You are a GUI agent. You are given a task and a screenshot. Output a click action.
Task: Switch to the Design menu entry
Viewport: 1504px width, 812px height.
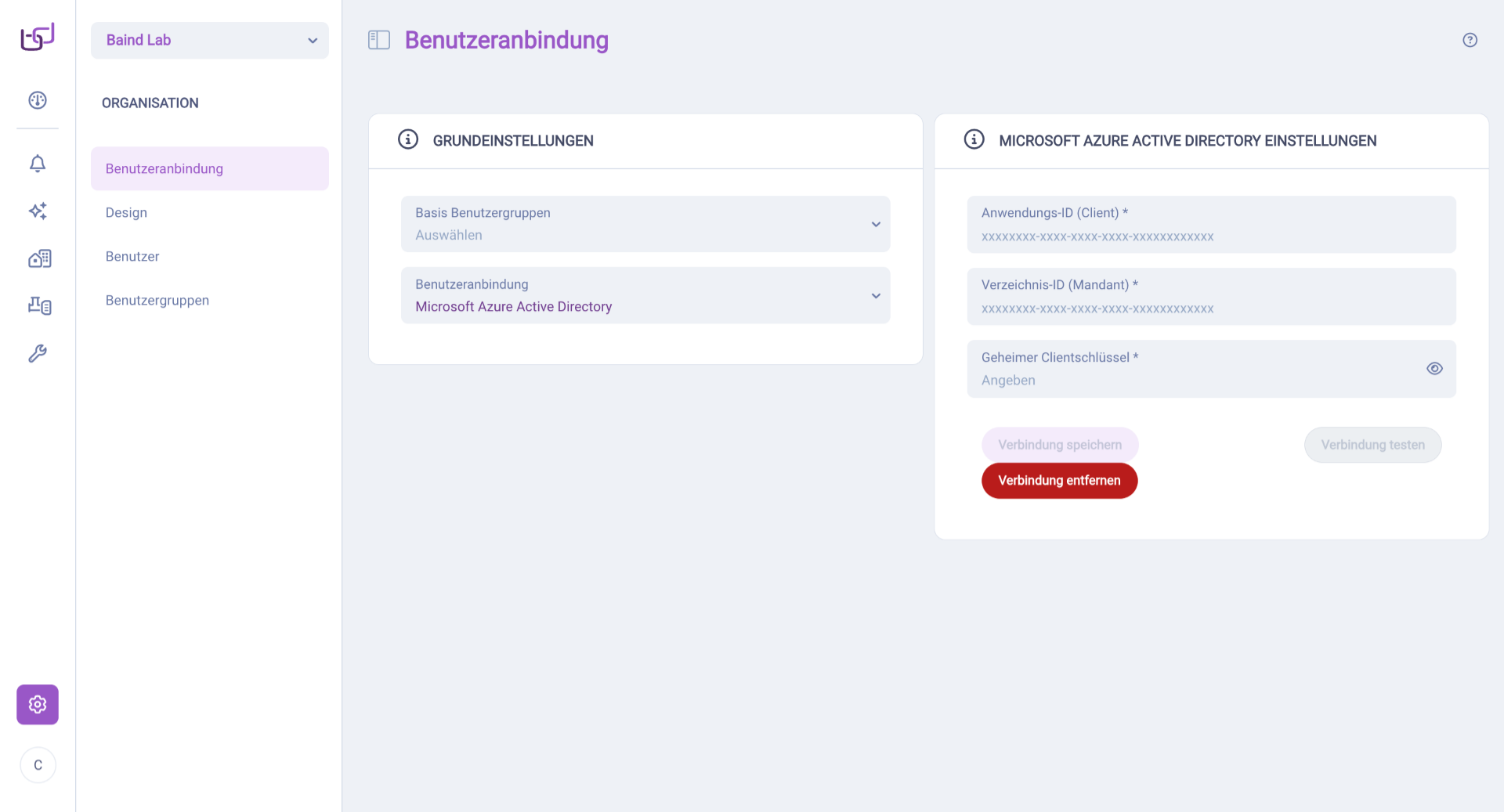(126, 212)
